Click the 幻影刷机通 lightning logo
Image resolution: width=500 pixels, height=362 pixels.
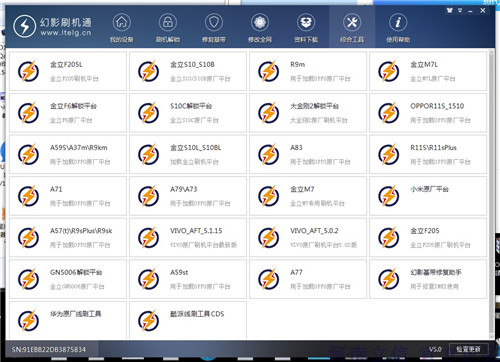25,26
